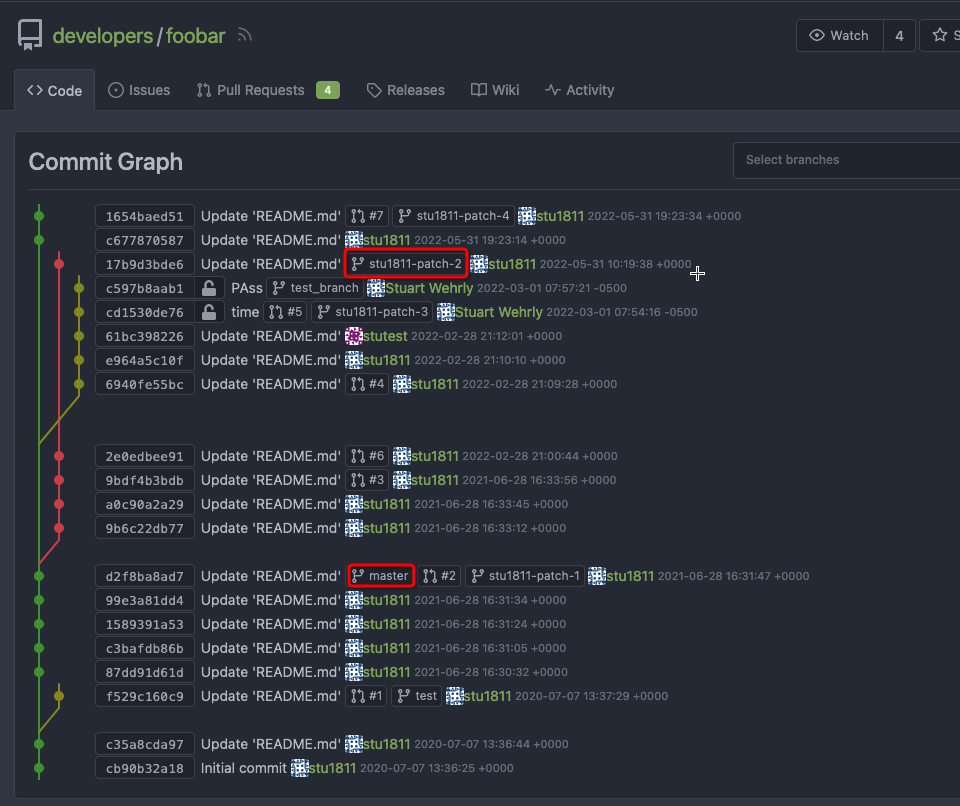Viewport: 960px width, 806px height.
Task: Open pull request #7
Action: (x=365, y=215)
